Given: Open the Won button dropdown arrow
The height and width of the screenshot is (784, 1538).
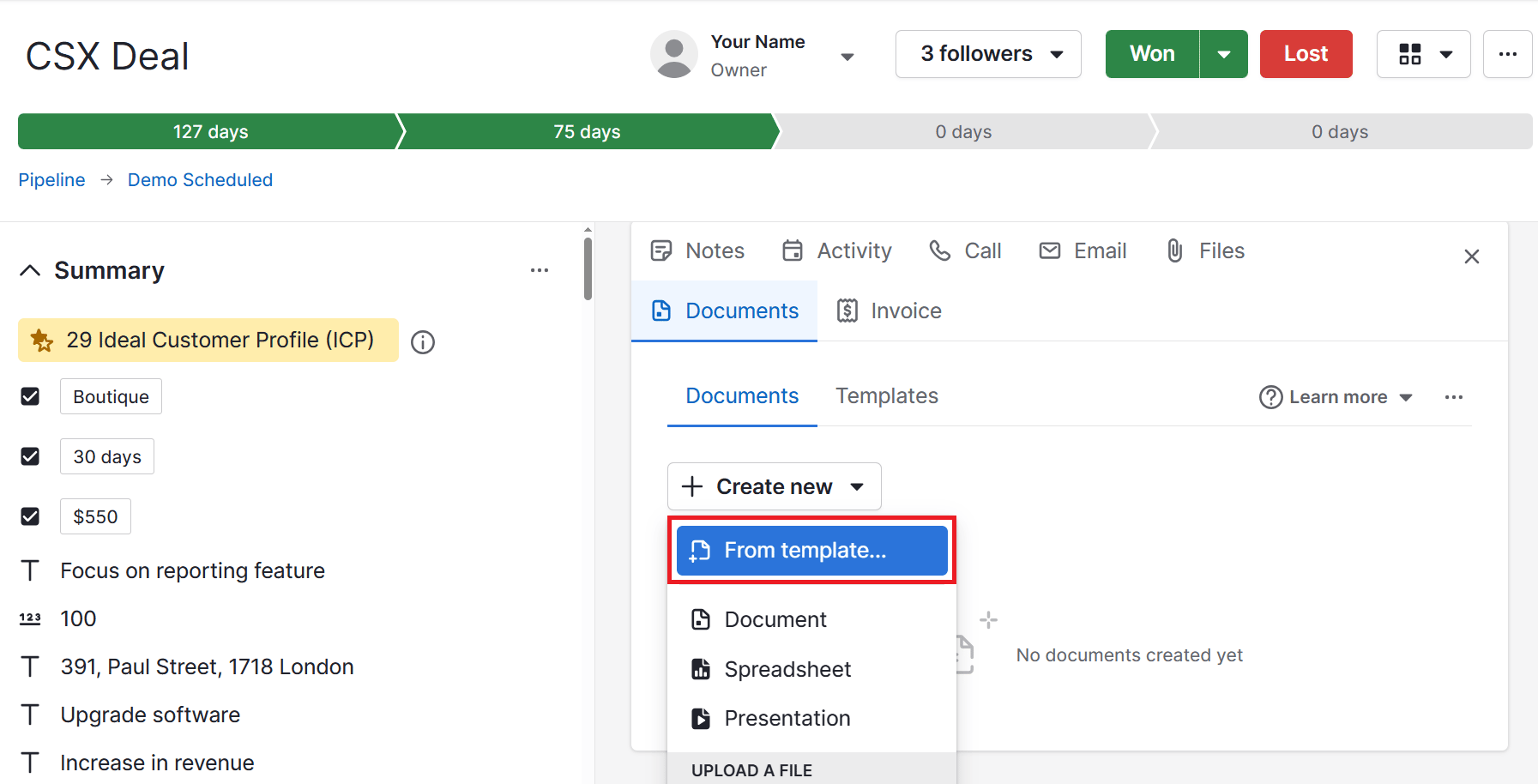Looking at the screenshot, I should (x=1224, y=54).
